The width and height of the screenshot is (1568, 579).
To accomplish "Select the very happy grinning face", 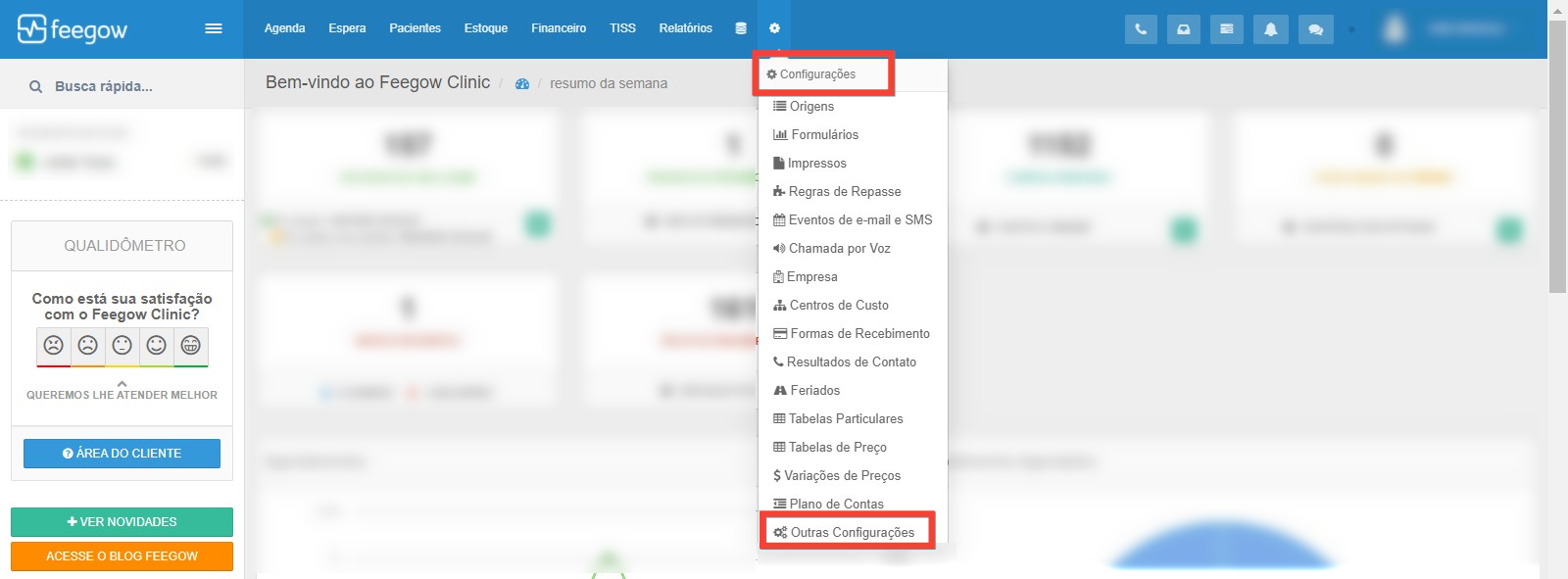I will tap(191, 346).
